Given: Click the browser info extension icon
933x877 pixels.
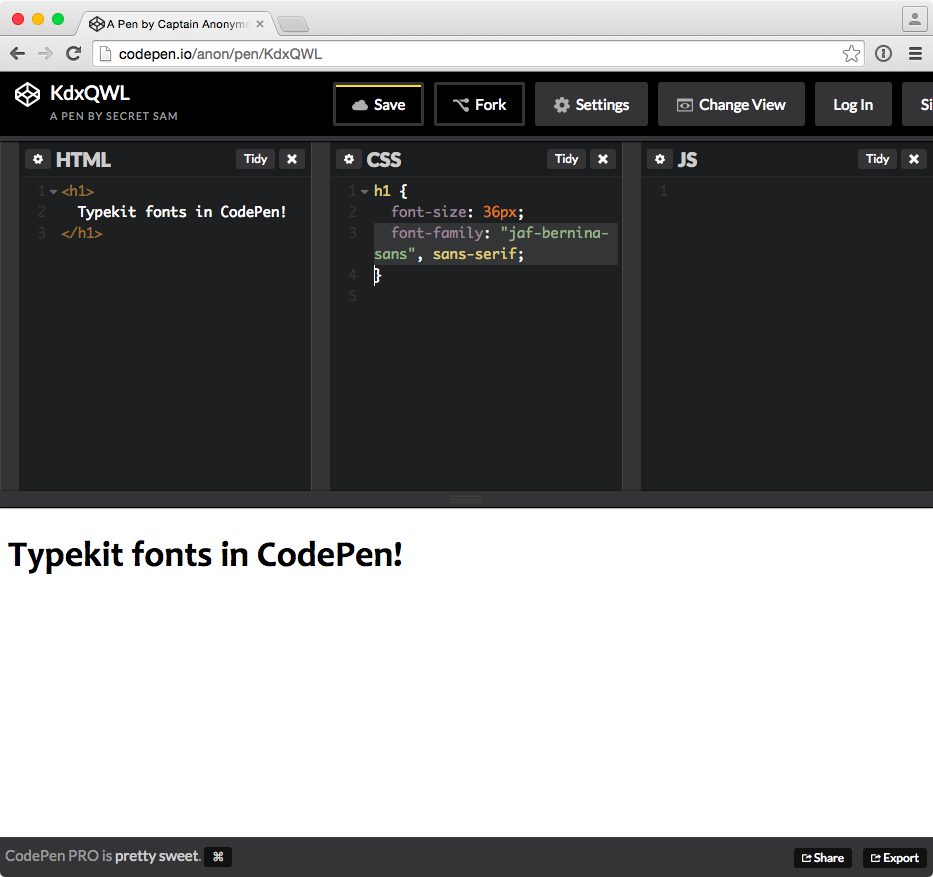Looking at the screenshot, I should click(883, 54).
